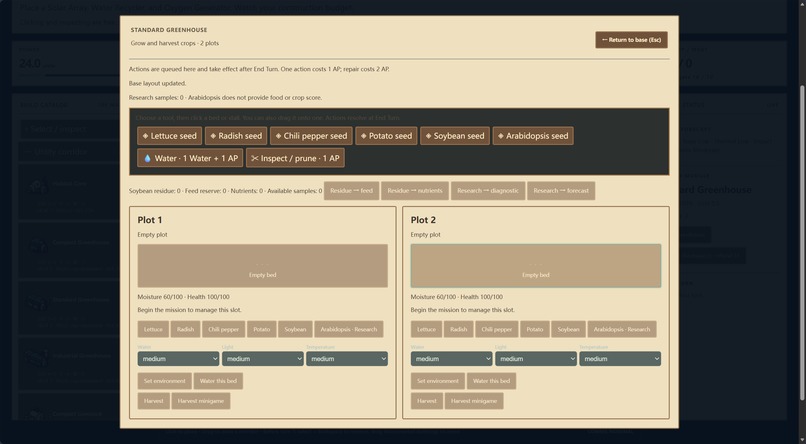This screenshot has width=806, height=444.
Task: Open Plot 1 Light level dropdown
Action: 262,359
